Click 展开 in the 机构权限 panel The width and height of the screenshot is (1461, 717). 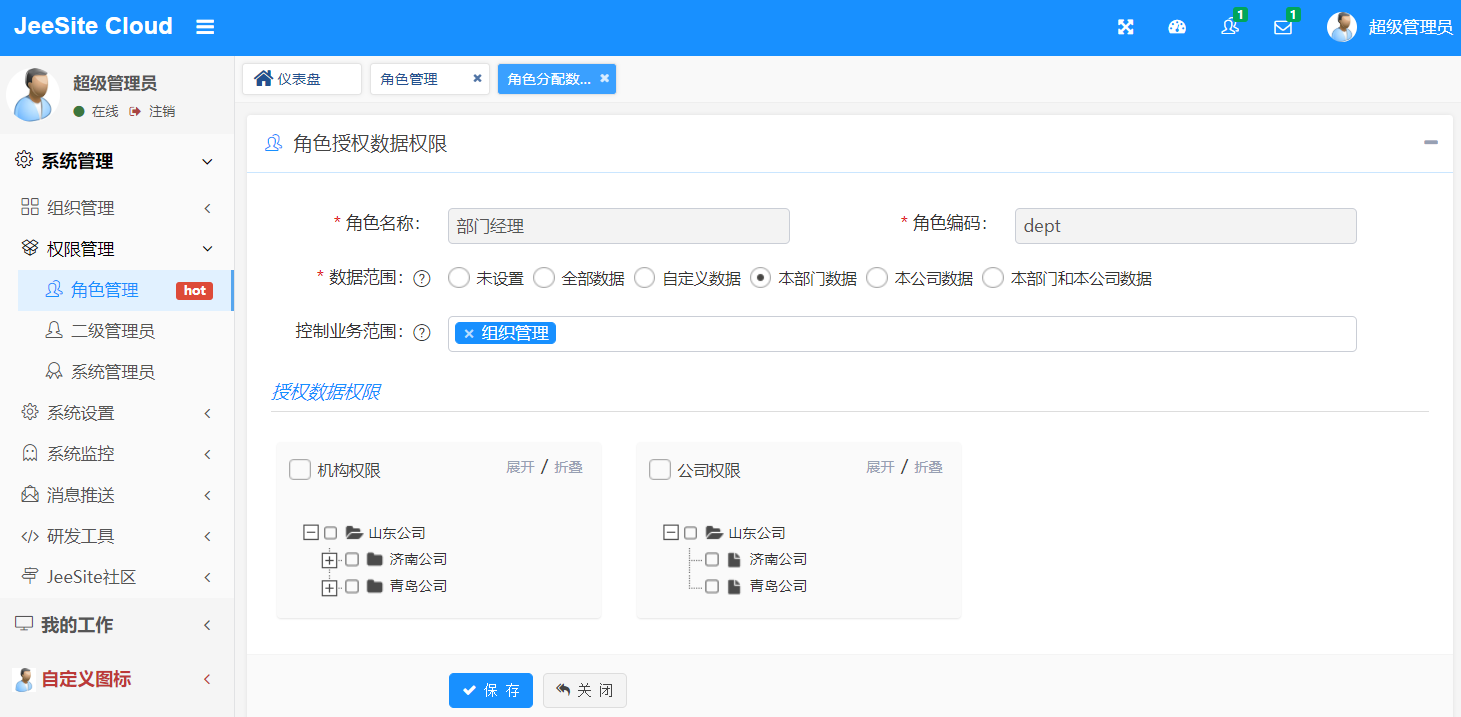pyautogui.click(x=520, y=467)
